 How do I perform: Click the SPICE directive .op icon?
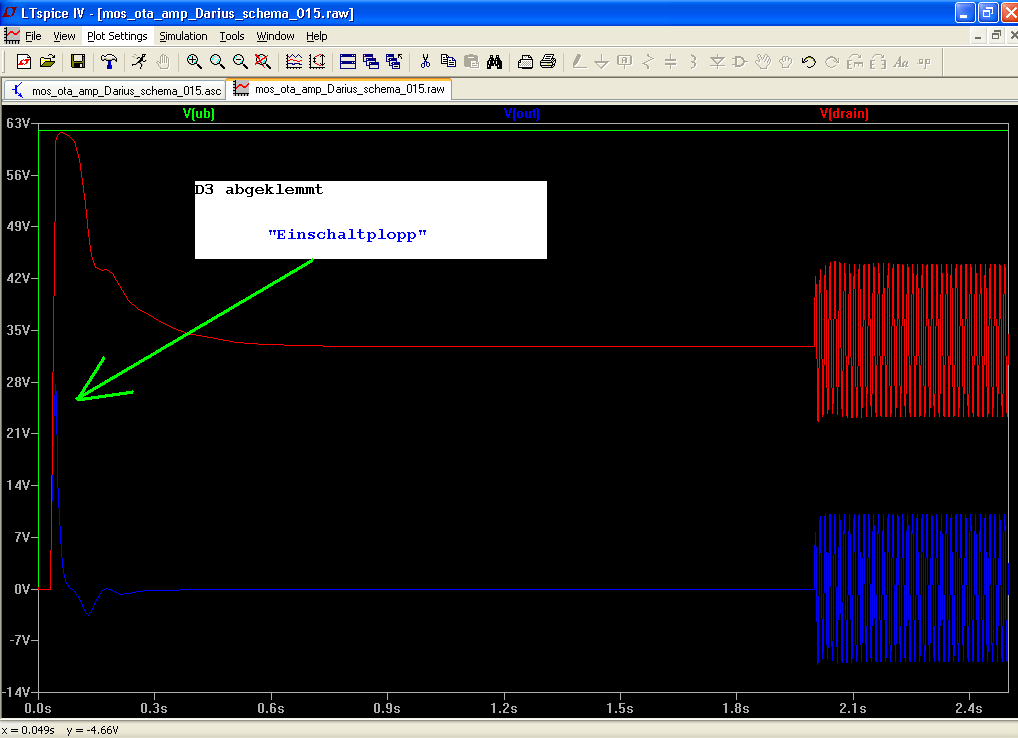pyautogui.click(x=924, y=62)
